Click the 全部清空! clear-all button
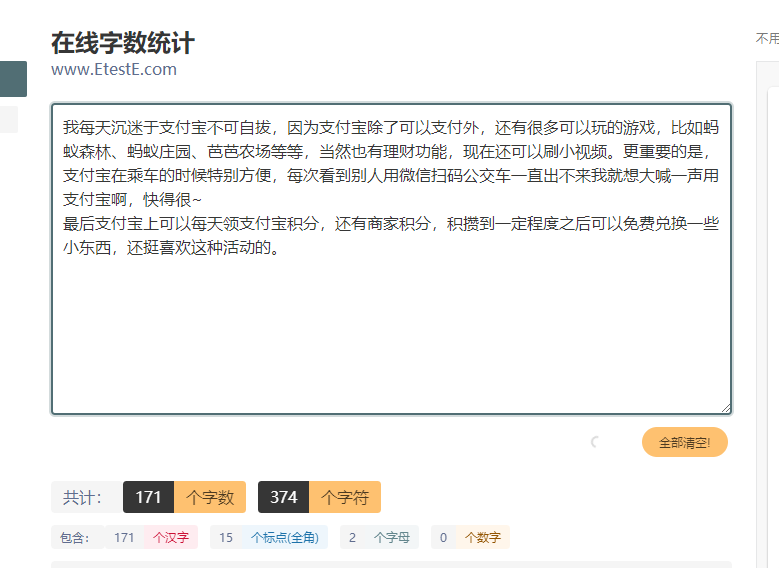The height and width of the screenshot is (568, 779). pos(685,442)
